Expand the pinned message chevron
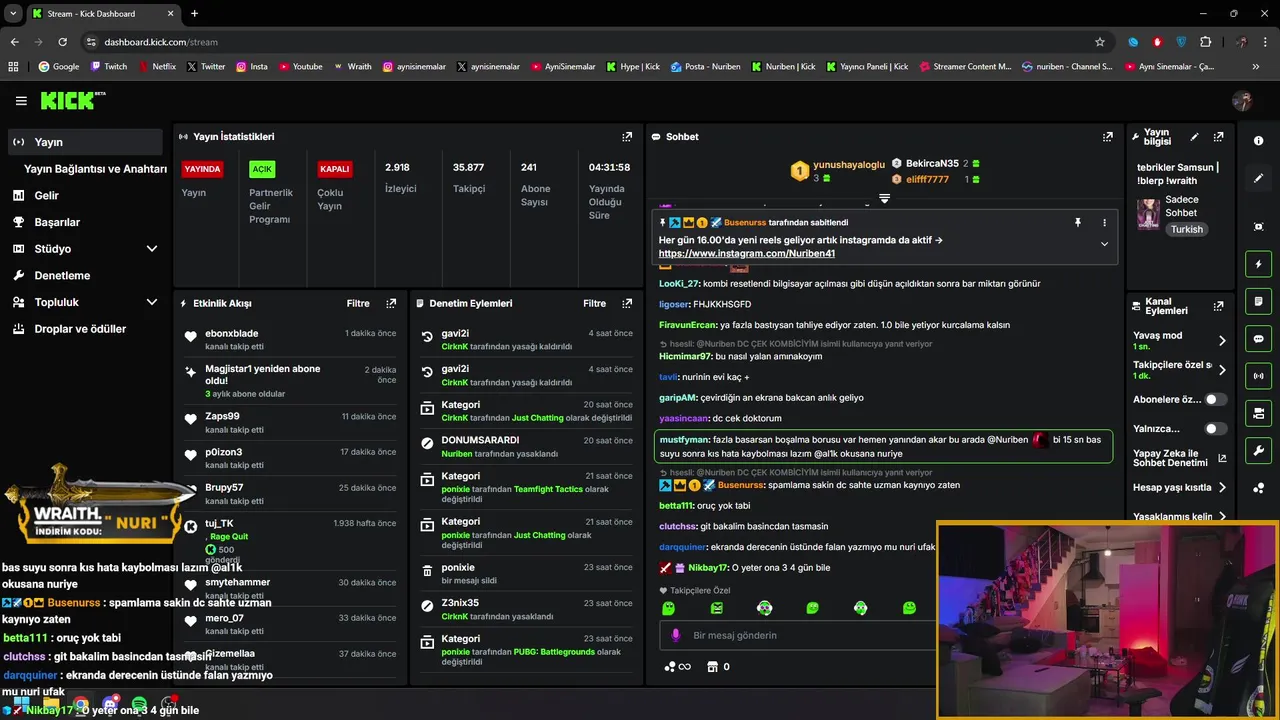 click(x=1104, y=244)
